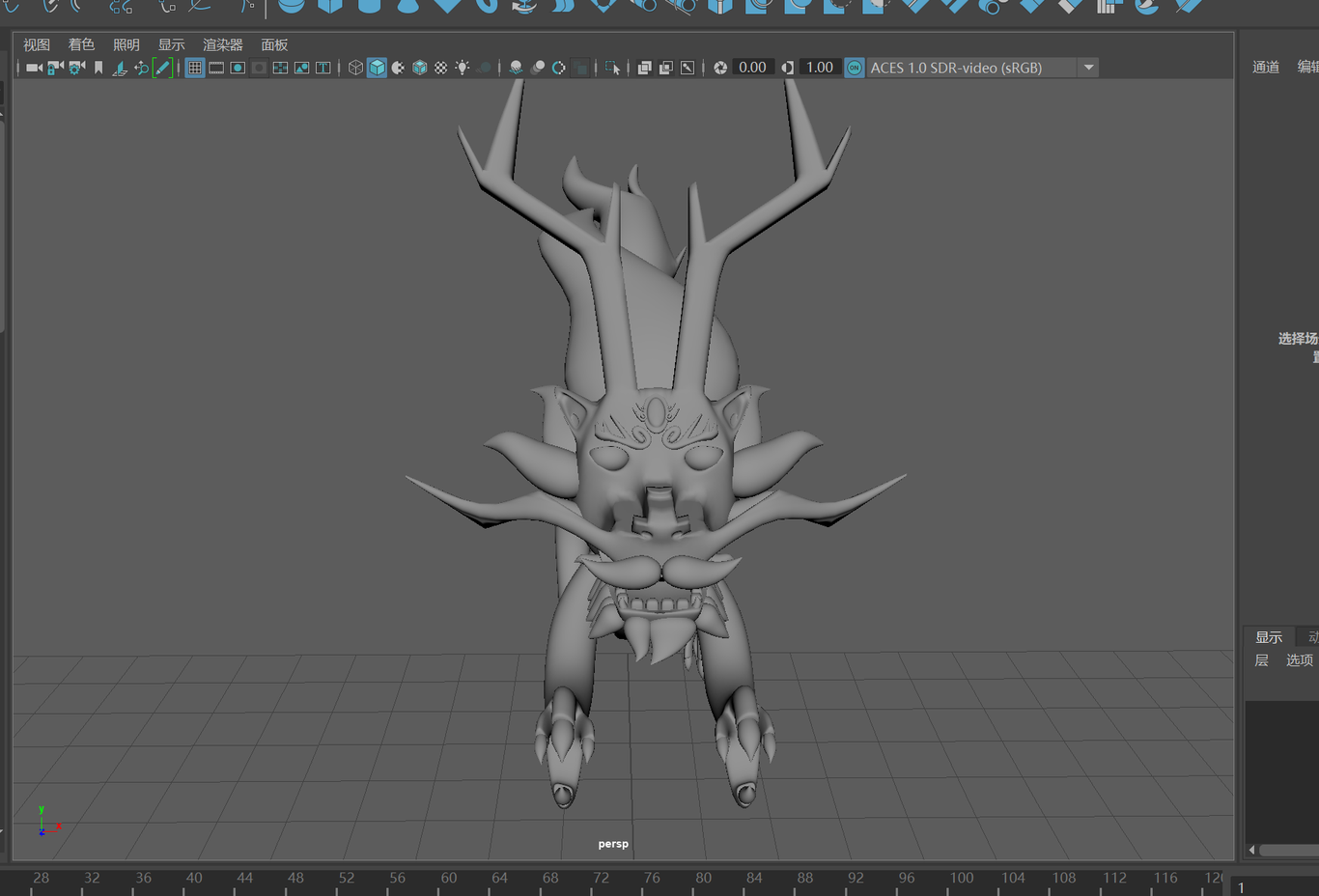Click the Bookmarks icon
This screenshot has height=896, width=1319.
98,68
